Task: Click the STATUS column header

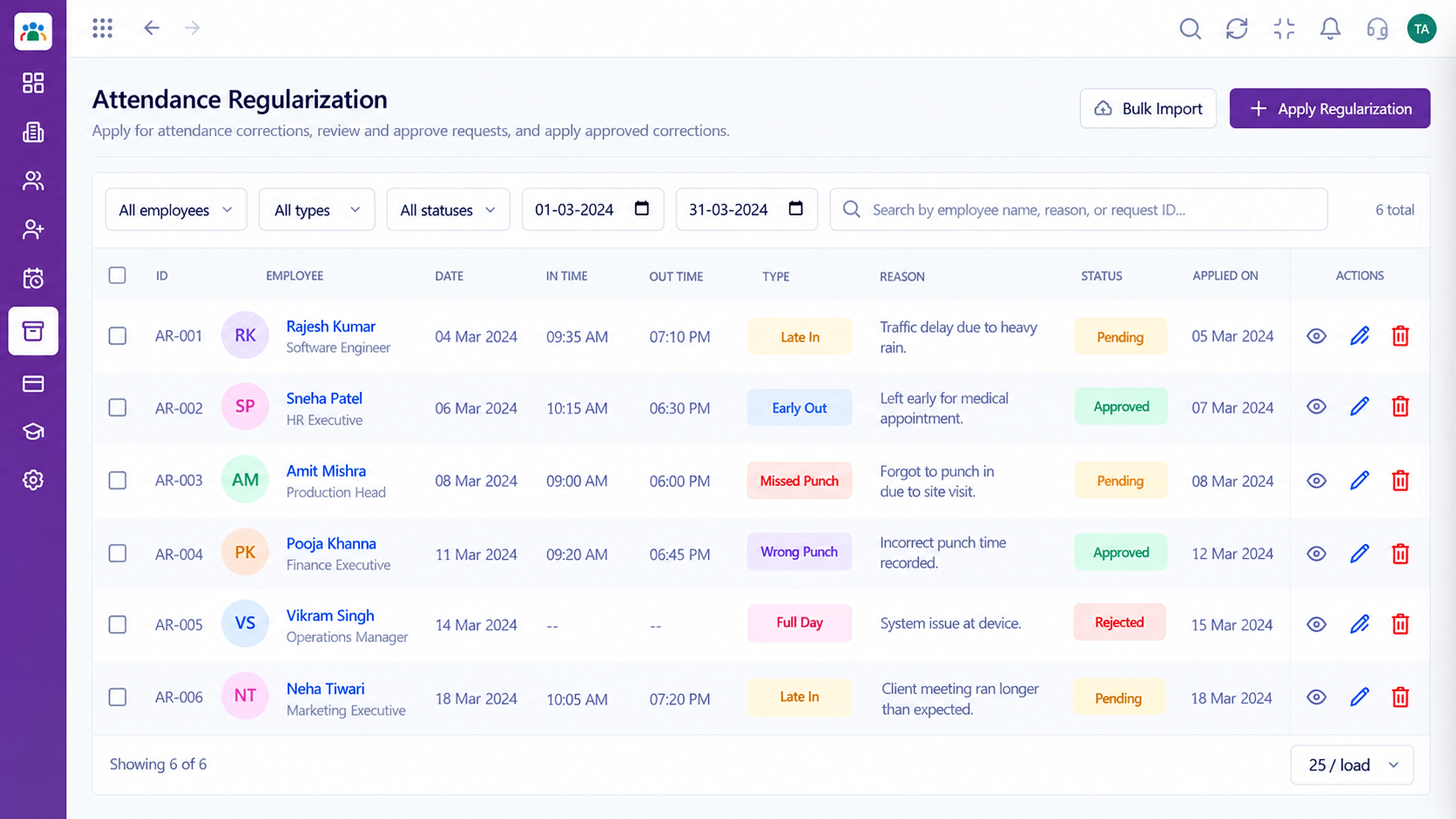Action: pyautogui.click(x=1101, y=275)
